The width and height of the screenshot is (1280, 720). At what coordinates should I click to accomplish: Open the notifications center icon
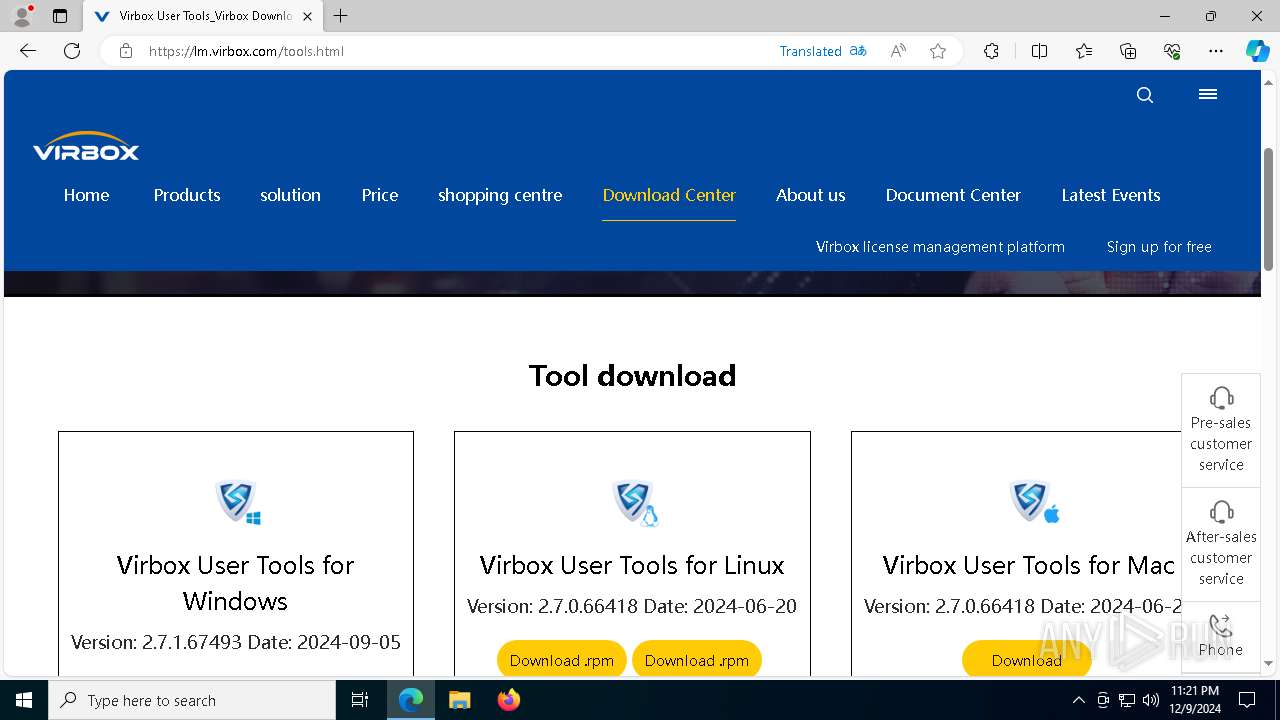coord(1247,700)
